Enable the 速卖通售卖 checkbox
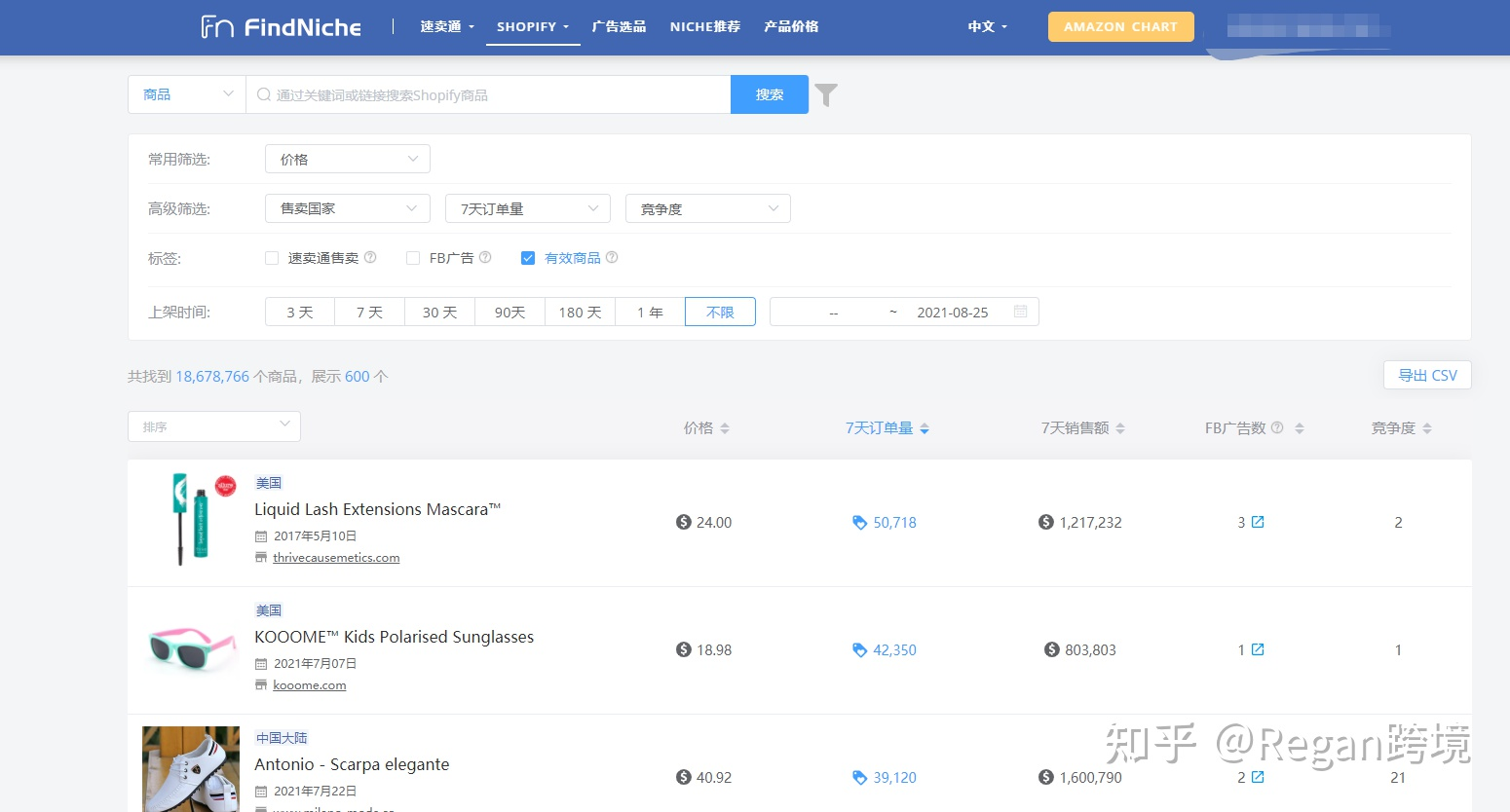The image size is (1510, 812). (x=272, y=257)
